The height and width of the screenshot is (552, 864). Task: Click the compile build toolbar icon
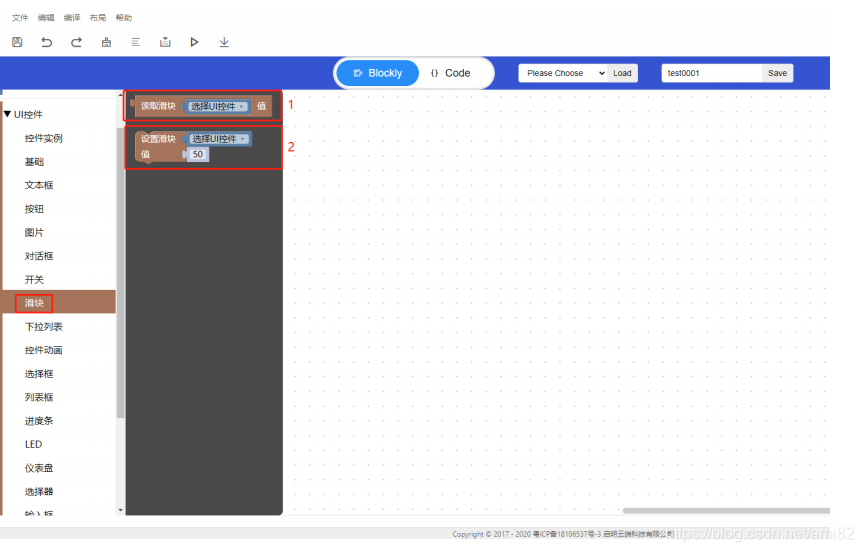tap(165, 42)
